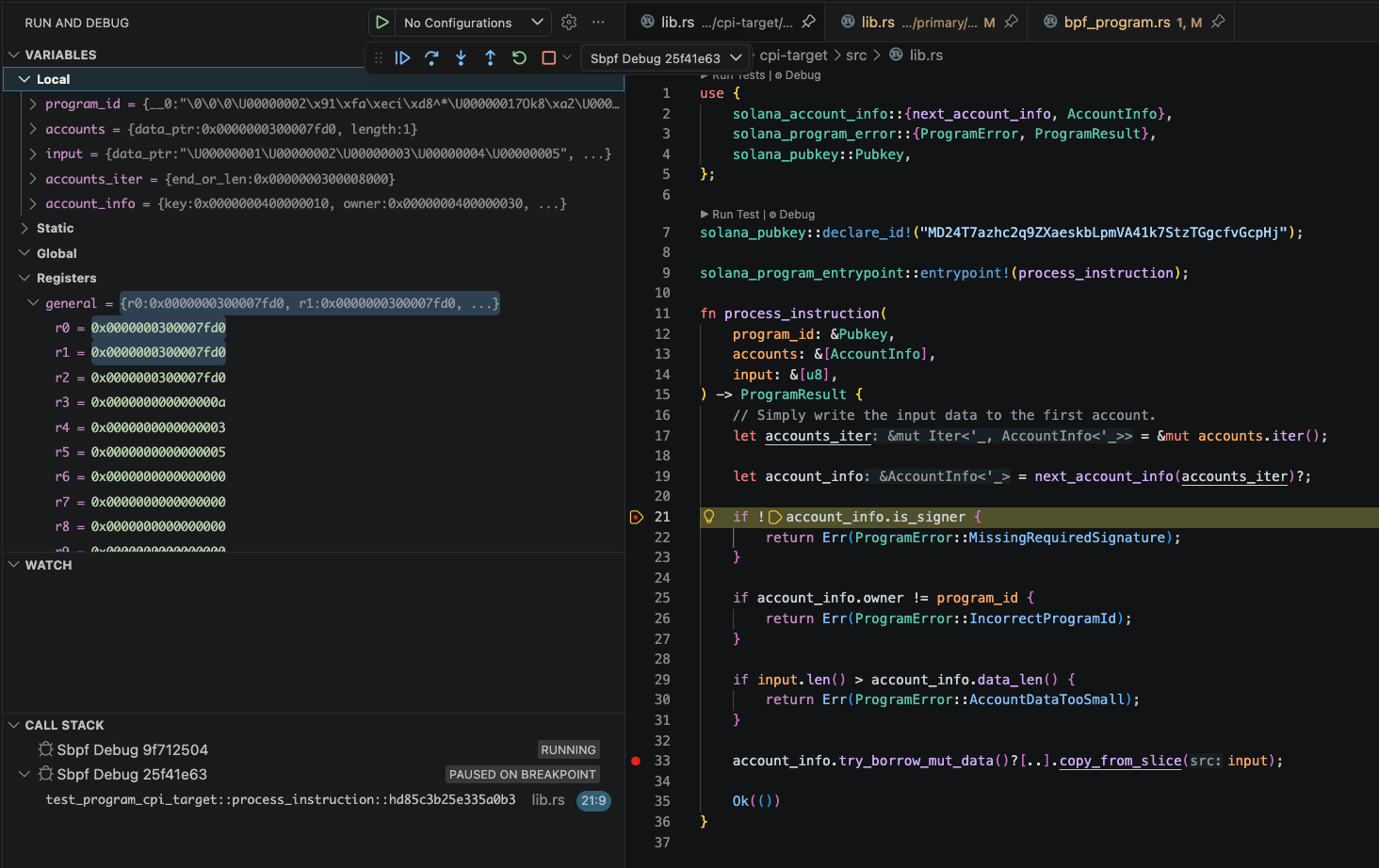Image resolution: width=1379 pixels, height=868 pixels.
Task: Open launch.json via the gear icon
Action: point(569,22)
